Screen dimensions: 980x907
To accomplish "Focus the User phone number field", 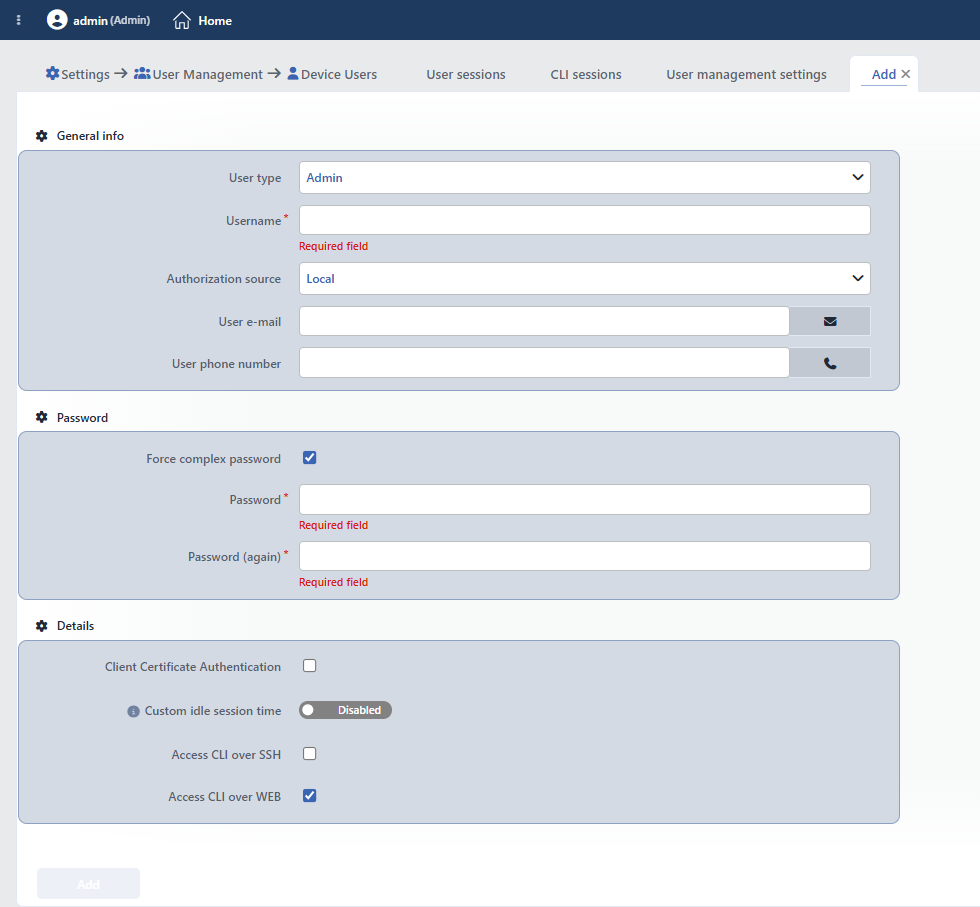I will pos(544,363).
